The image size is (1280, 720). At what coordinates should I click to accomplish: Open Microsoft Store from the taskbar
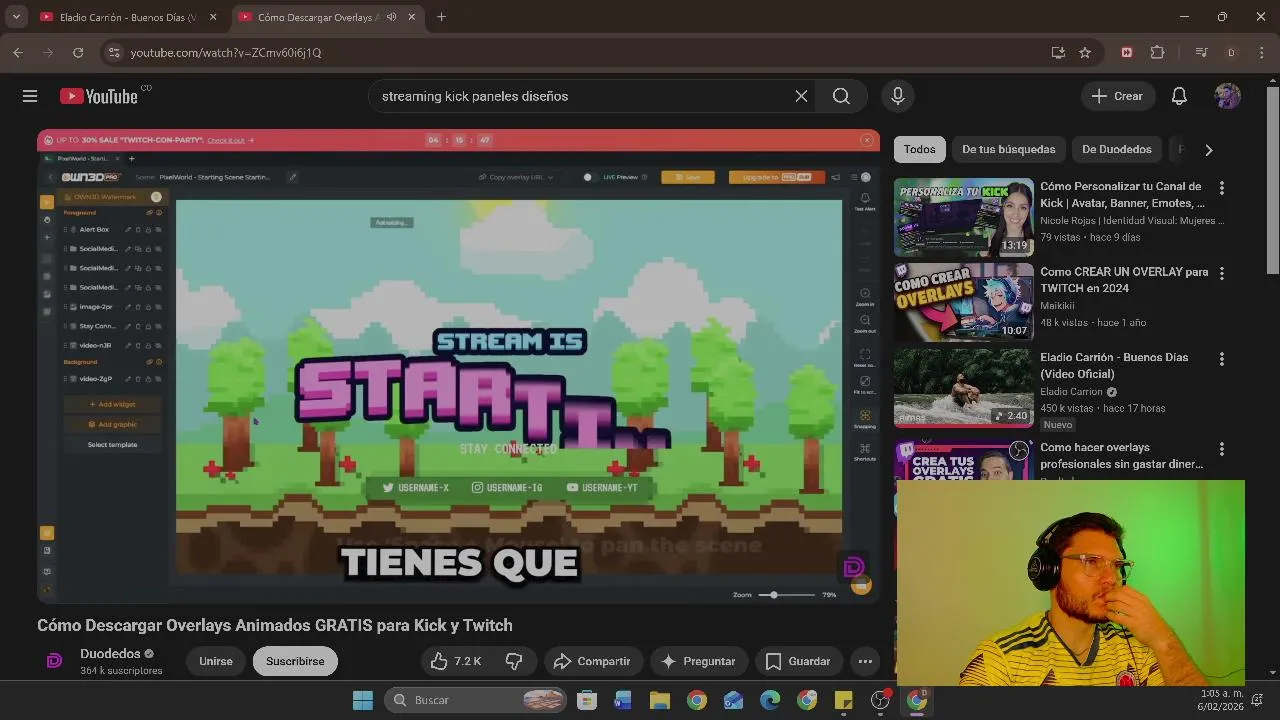(587, 700)
